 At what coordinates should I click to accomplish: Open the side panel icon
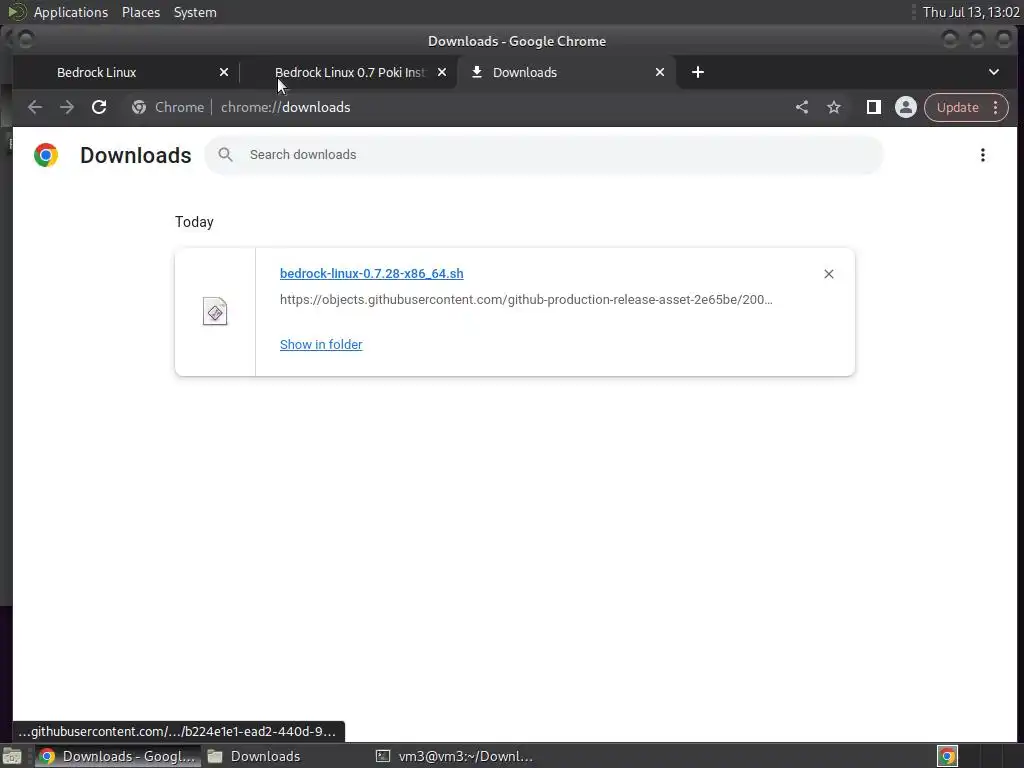(x=873, y=107)
